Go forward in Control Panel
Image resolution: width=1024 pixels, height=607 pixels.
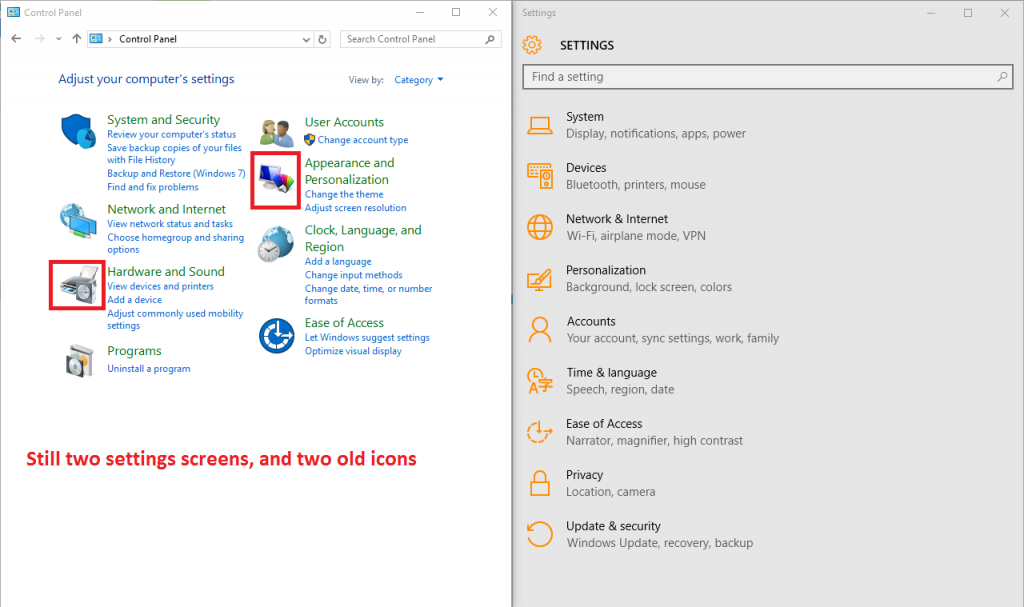pos(40,39)
